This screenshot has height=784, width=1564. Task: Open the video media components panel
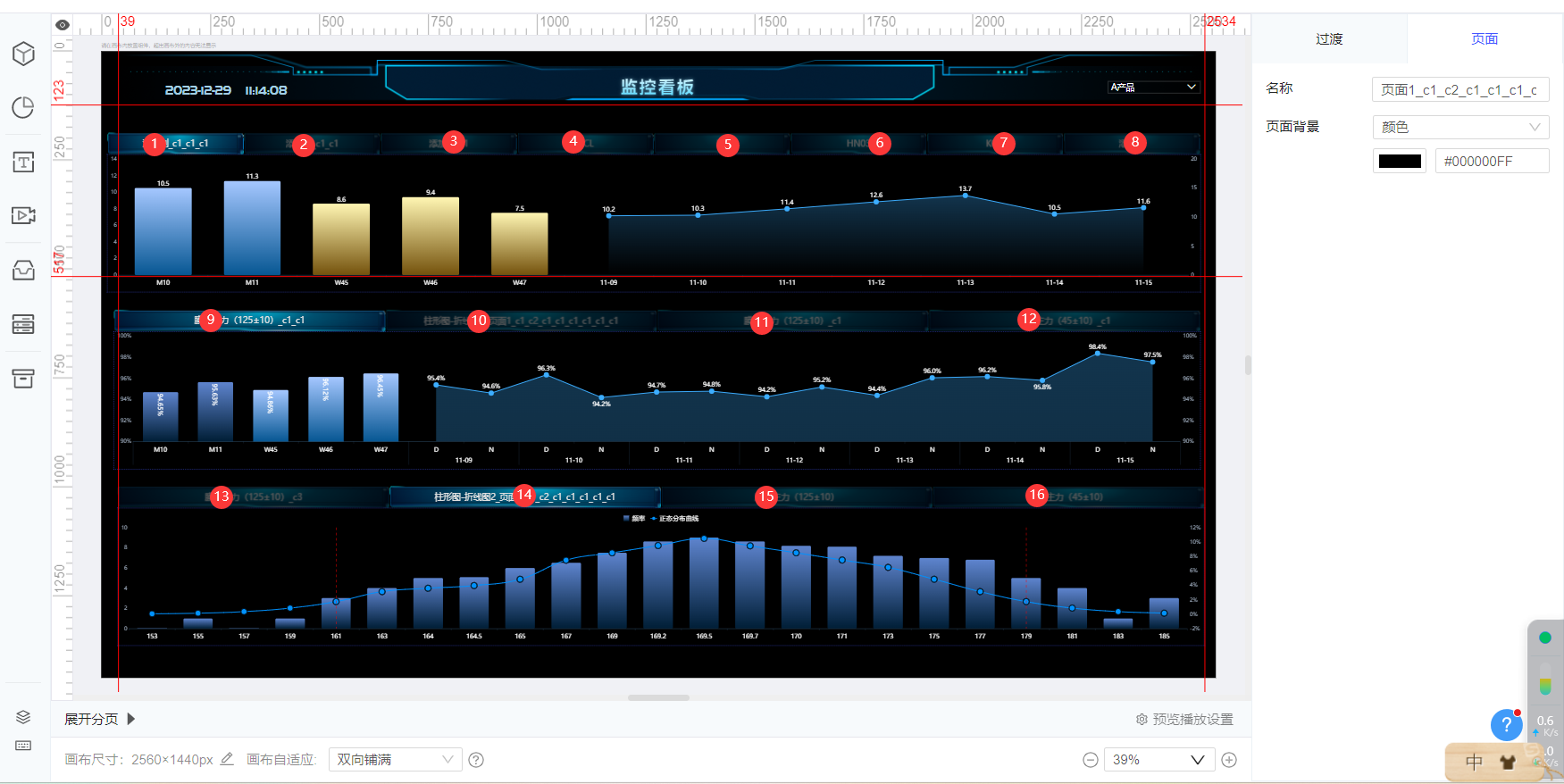coord(23,215)
